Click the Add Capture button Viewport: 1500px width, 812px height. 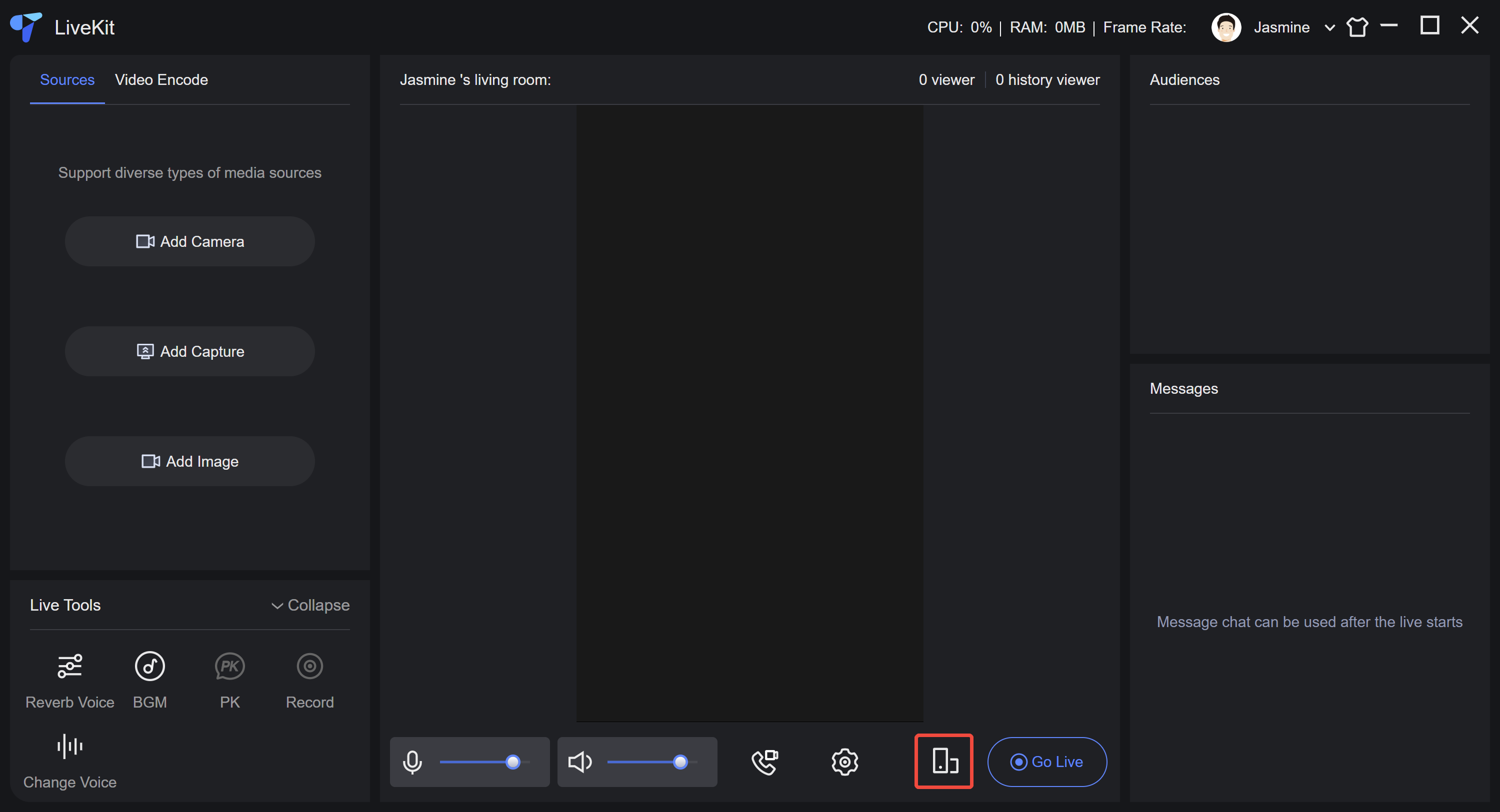(x=190, y=352)
